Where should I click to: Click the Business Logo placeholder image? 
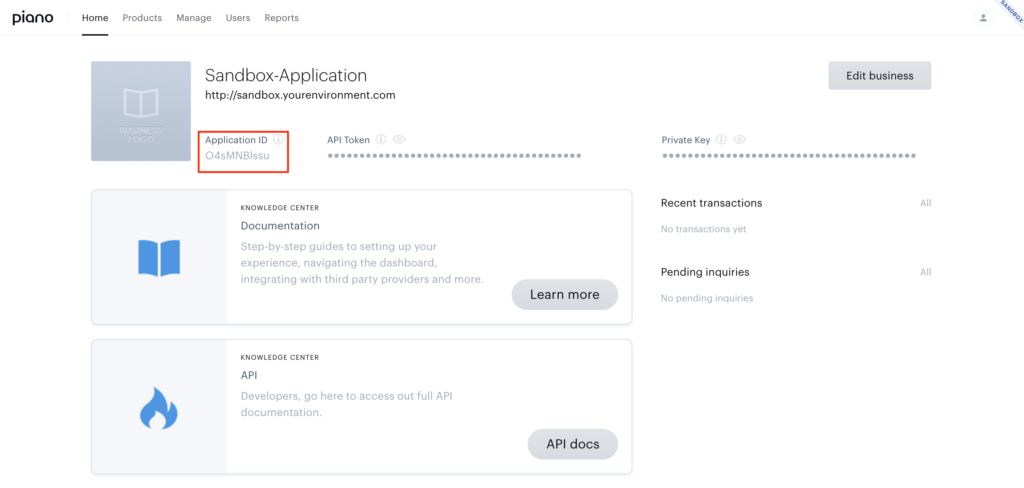click(x=141, y=111)
